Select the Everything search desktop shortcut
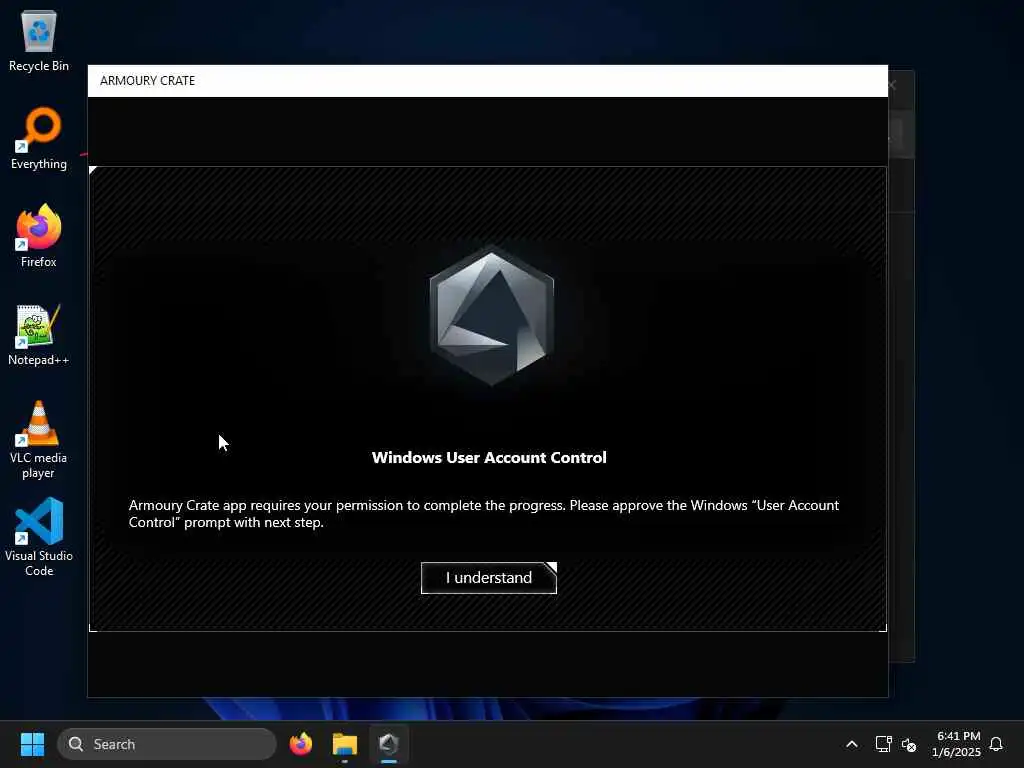1024x768 pixels. pyautogui.click(x=39, y=138)
